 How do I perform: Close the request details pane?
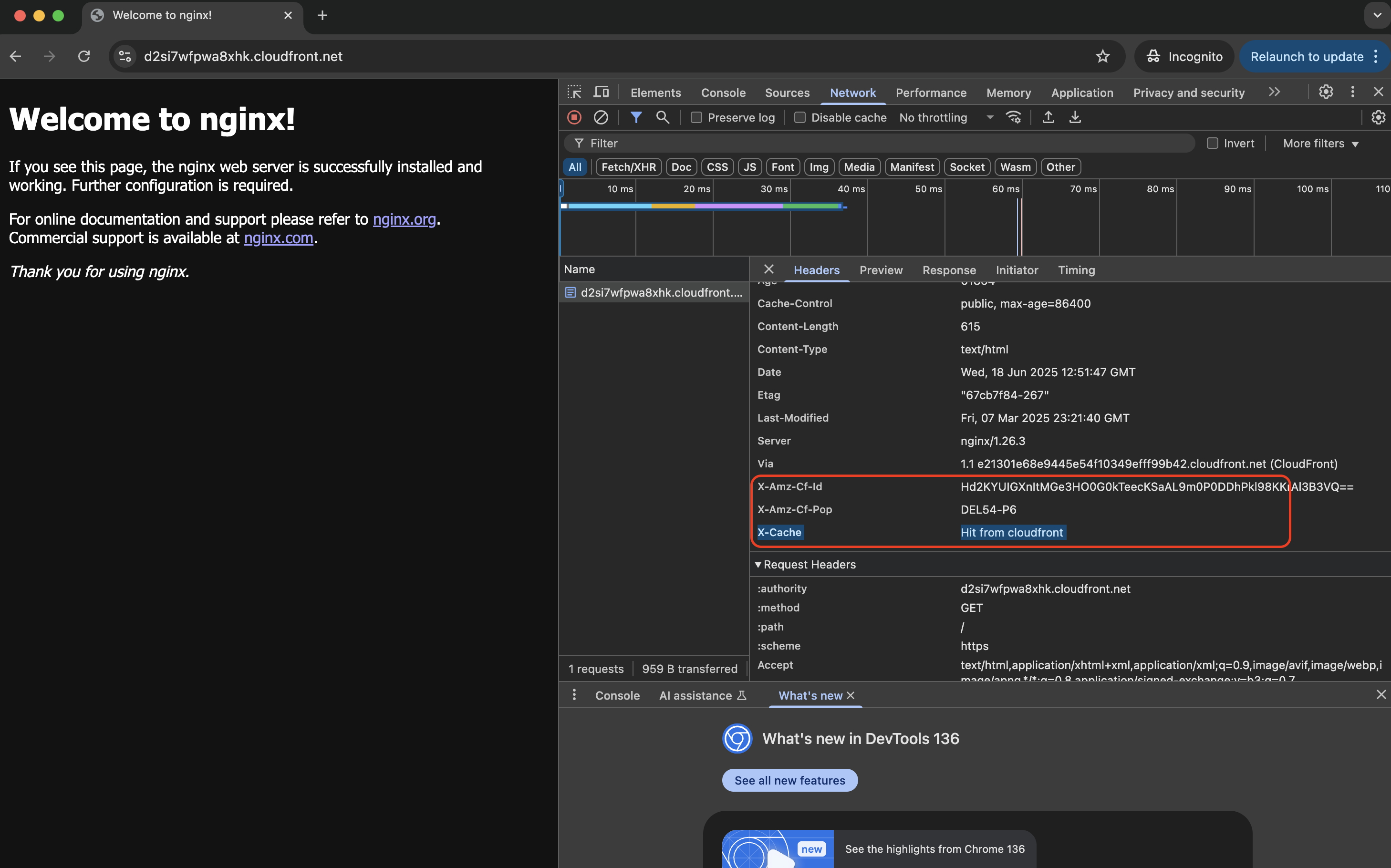click(x=768, y=269)
